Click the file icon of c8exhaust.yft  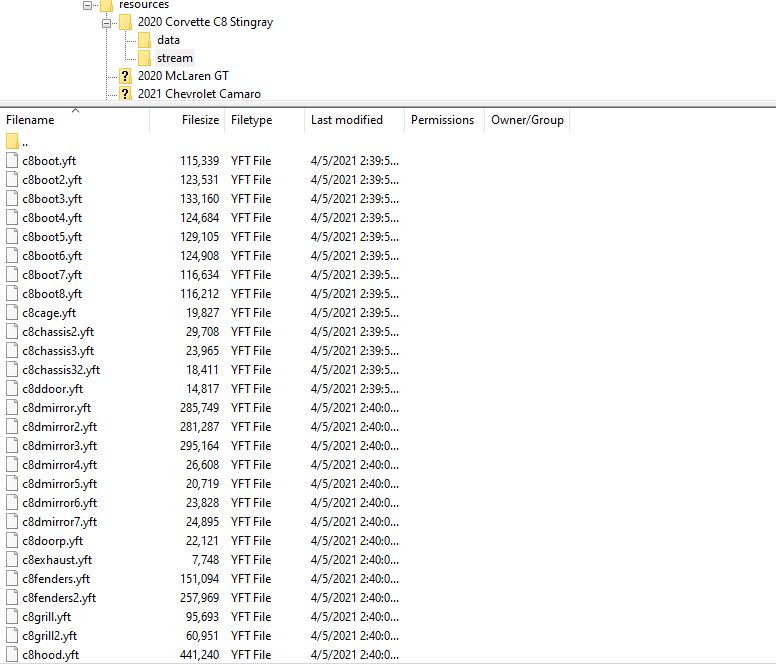[x=12, y=559]
